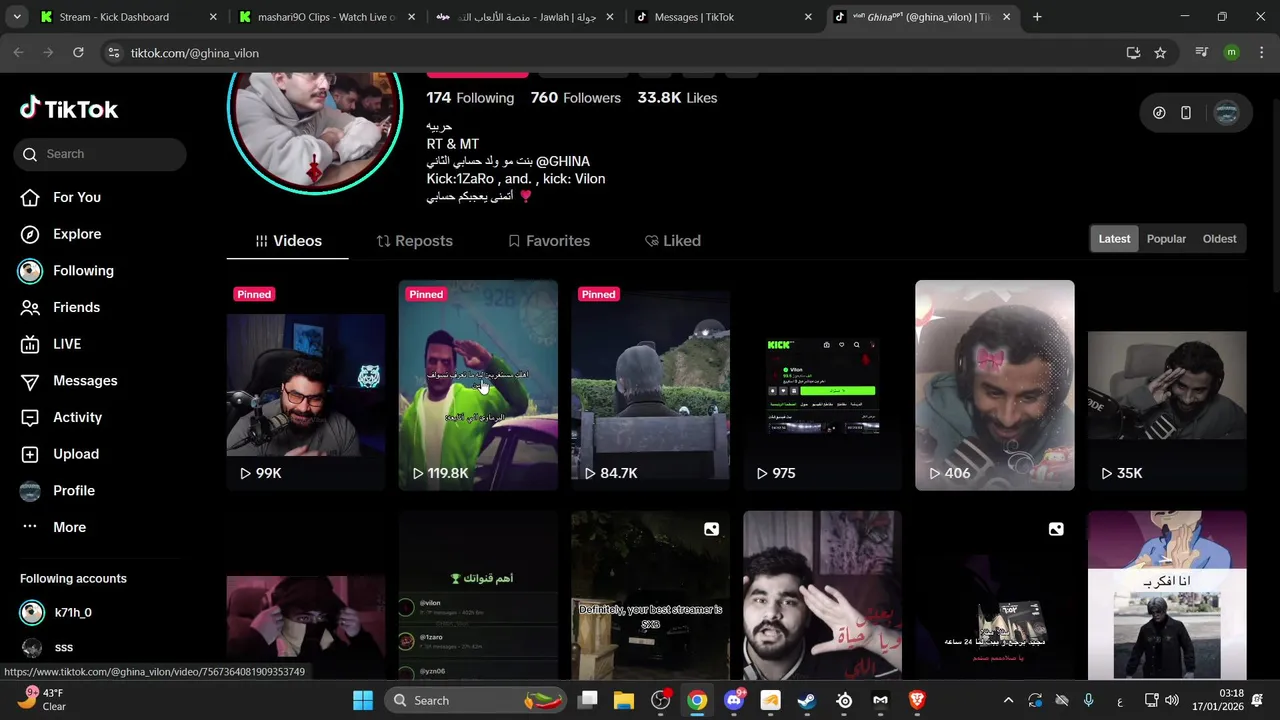This screenshot has width=1280, height=720.
Task: Switch to the Liked tab
Action: point(673,241)
